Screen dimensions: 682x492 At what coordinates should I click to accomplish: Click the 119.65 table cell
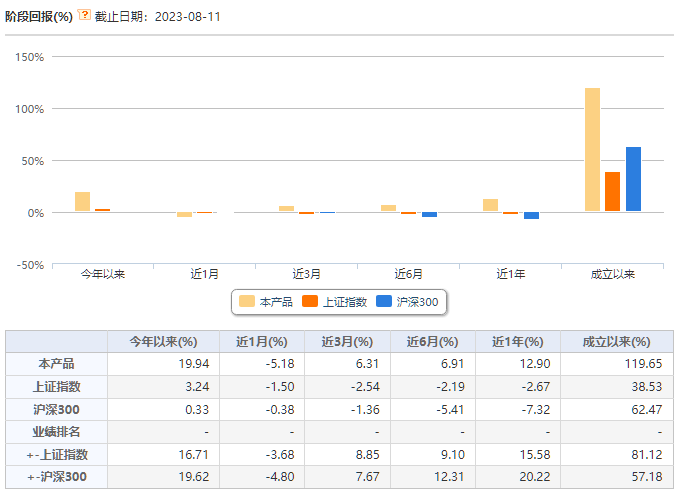point(643,364)
